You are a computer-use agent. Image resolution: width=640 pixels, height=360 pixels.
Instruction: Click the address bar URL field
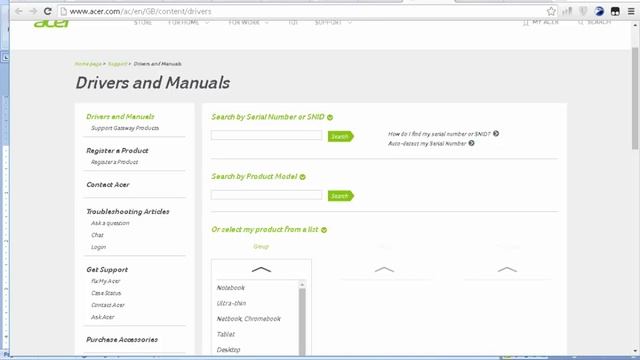click(x=302, y=11)
